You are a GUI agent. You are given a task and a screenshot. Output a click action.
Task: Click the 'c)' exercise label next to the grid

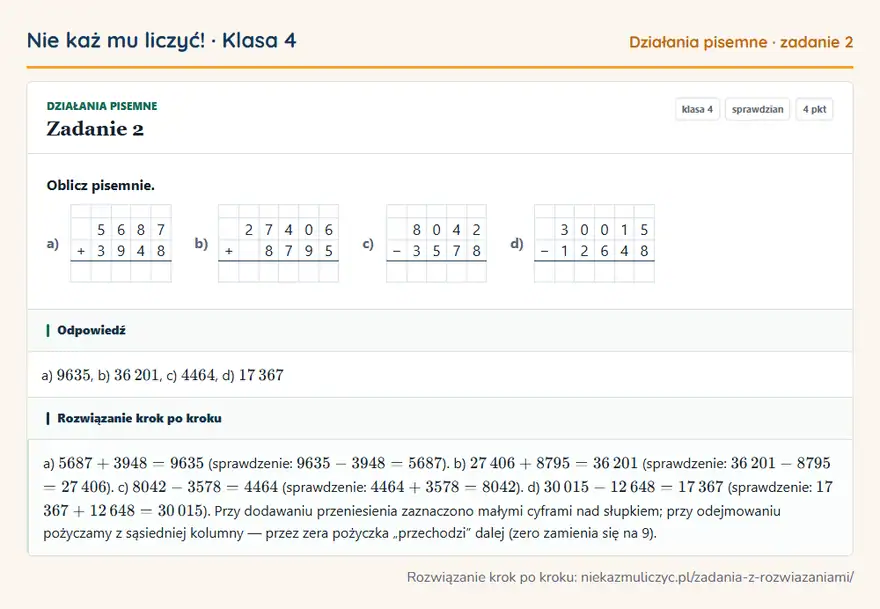368,244
